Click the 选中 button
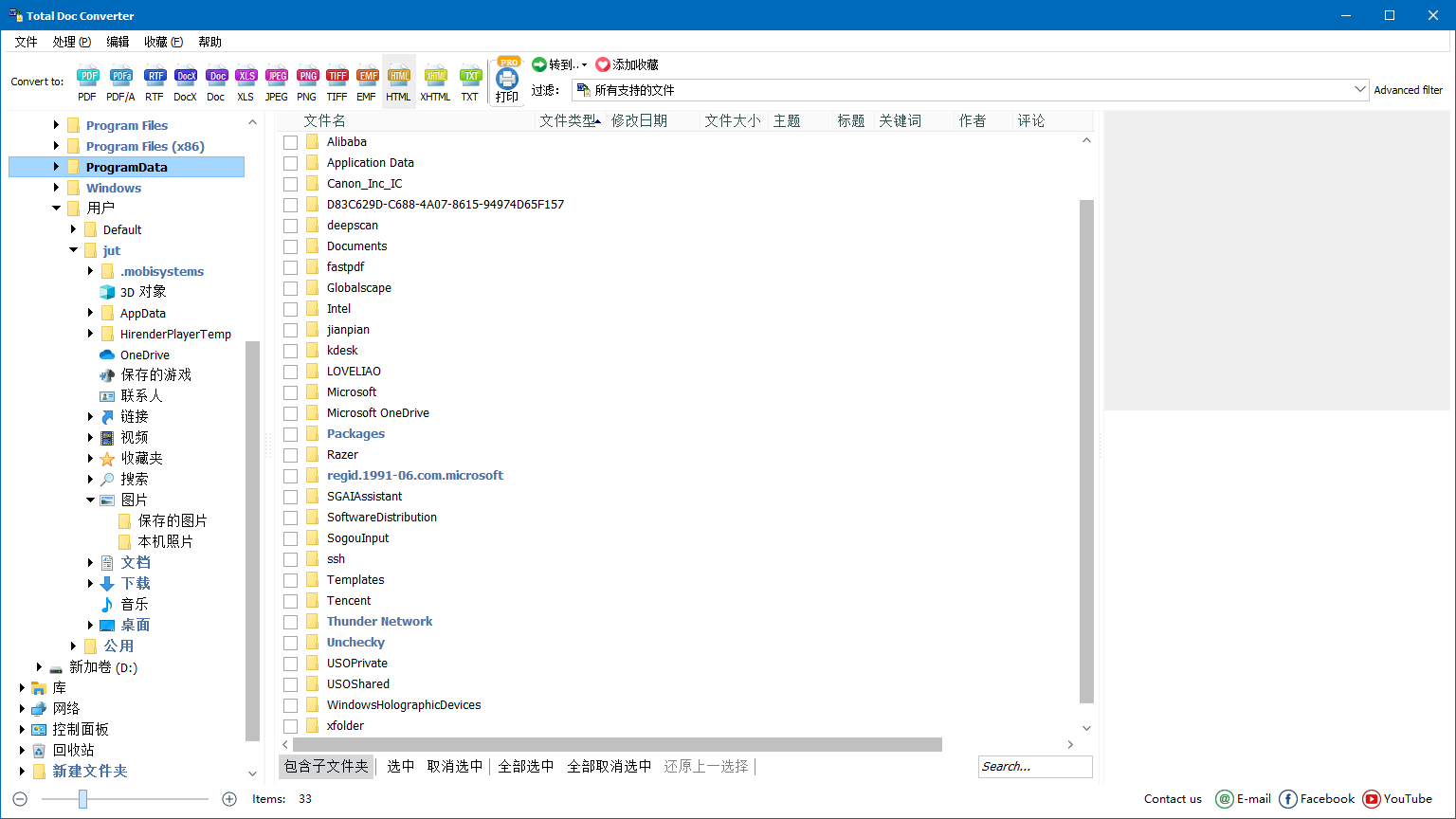This screenshot has width=1456, height=819. pos(400,766)
